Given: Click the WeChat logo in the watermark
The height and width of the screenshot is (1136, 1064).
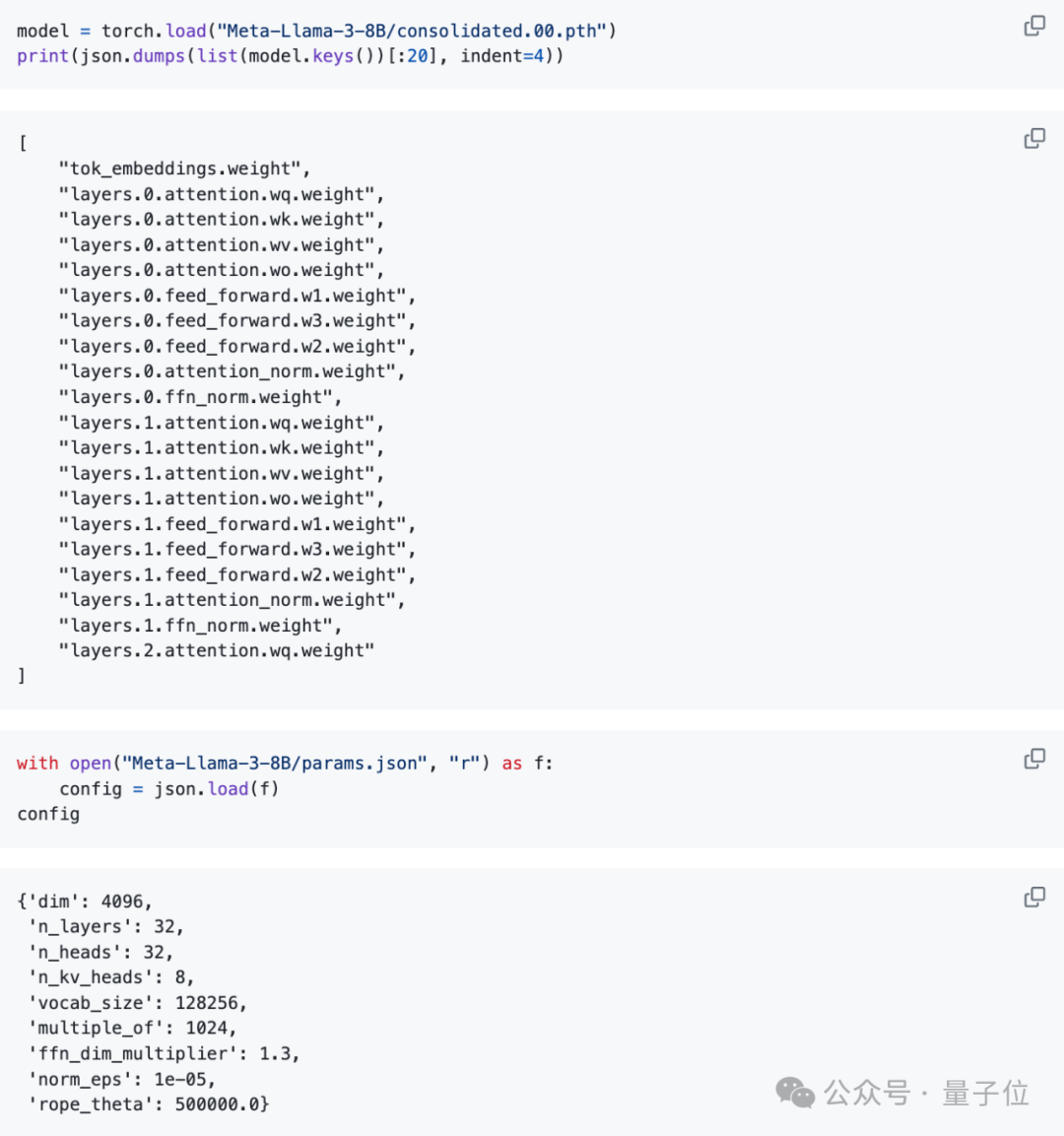Looking at the screenshot, I should (x=795, y=1093).
